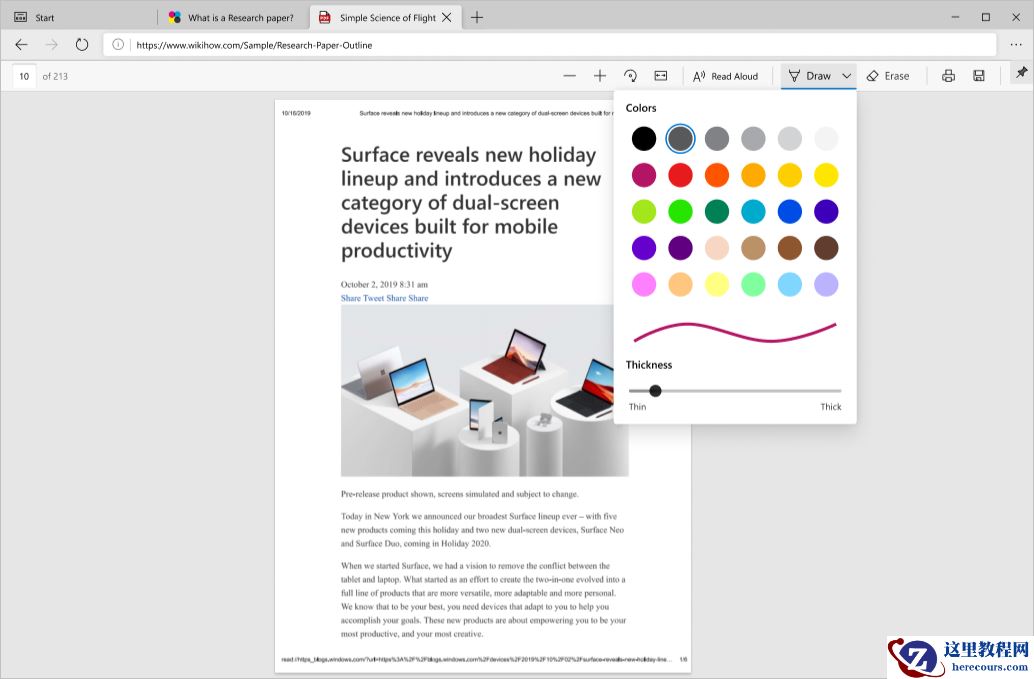Start Read Aloud for the PDF

725,76
